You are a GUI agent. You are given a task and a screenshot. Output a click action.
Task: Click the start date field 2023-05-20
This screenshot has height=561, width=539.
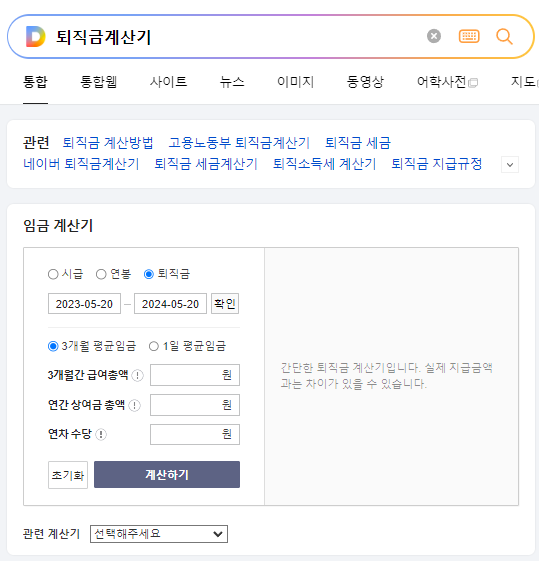click(x=84, y=304)
